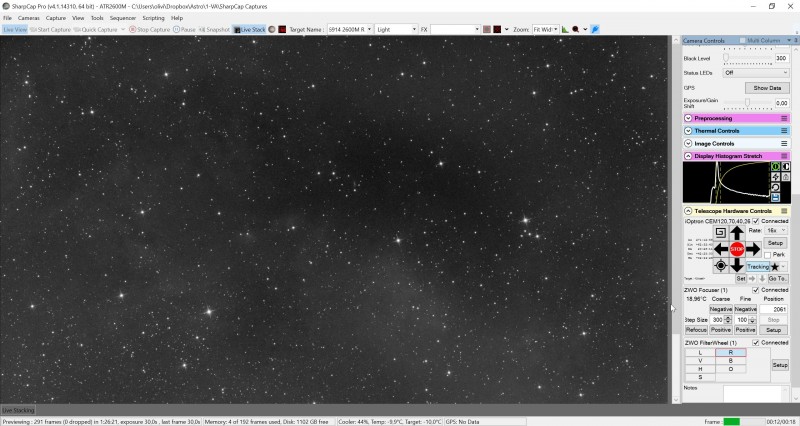Save the histogram stretch settings
This screenshot has width=800, height=426.
[776, 197]
